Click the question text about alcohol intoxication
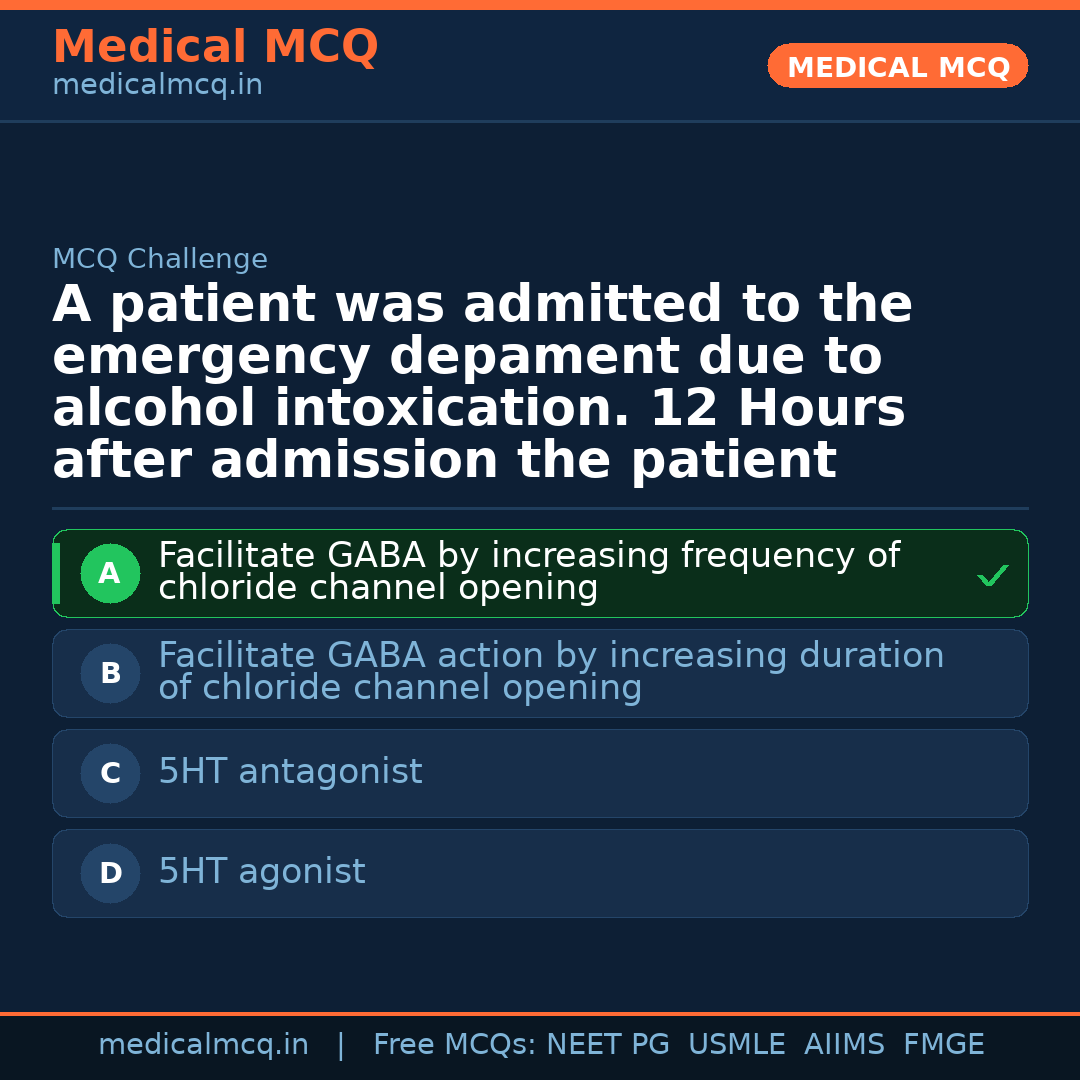The image size is (1080, 1080). click(x=480, y=383)
